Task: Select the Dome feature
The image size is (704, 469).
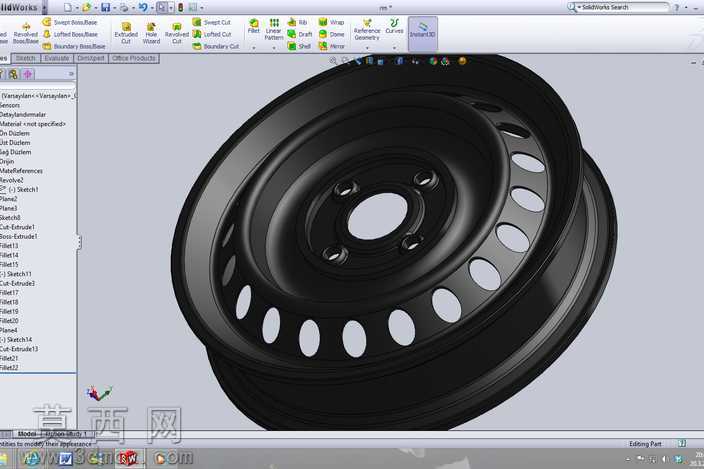Action: (331, 34)
